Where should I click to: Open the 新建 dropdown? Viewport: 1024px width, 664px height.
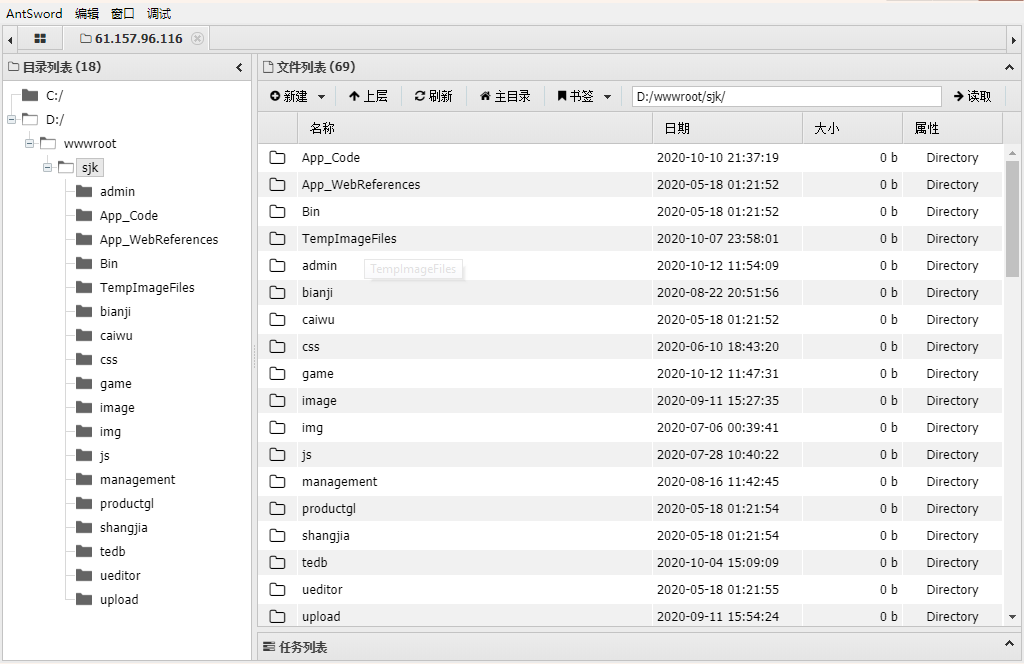tap(297, 97)
